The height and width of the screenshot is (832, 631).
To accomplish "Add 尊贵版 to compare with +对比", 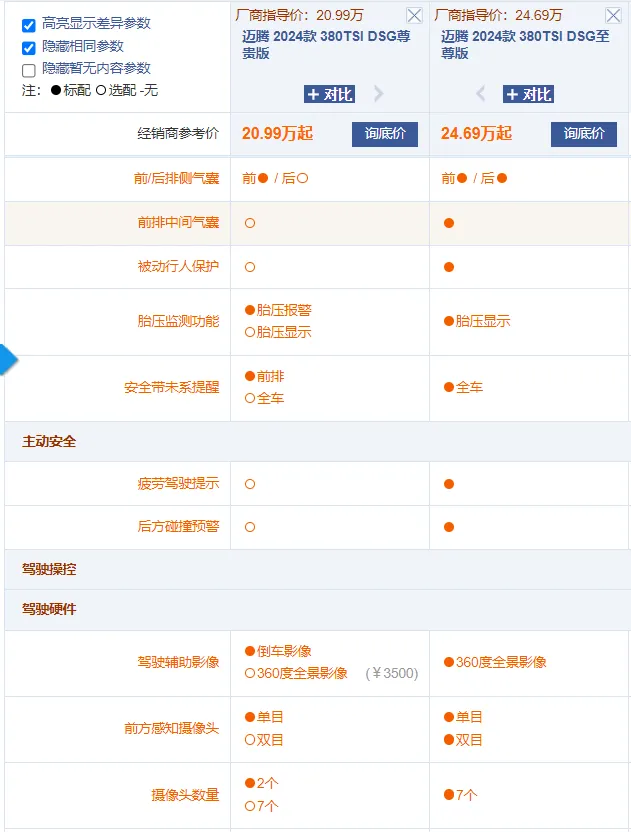I will point(330,94).
